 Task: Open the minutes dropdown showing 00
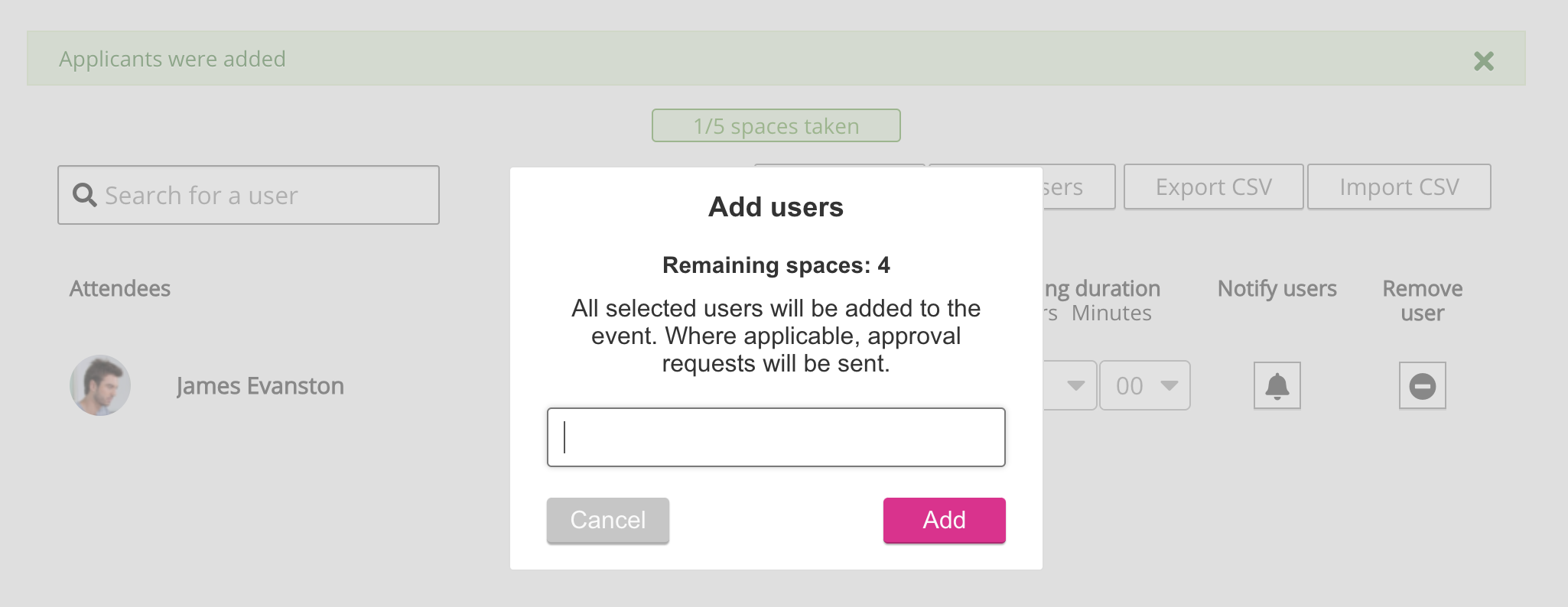(1144, 385)
